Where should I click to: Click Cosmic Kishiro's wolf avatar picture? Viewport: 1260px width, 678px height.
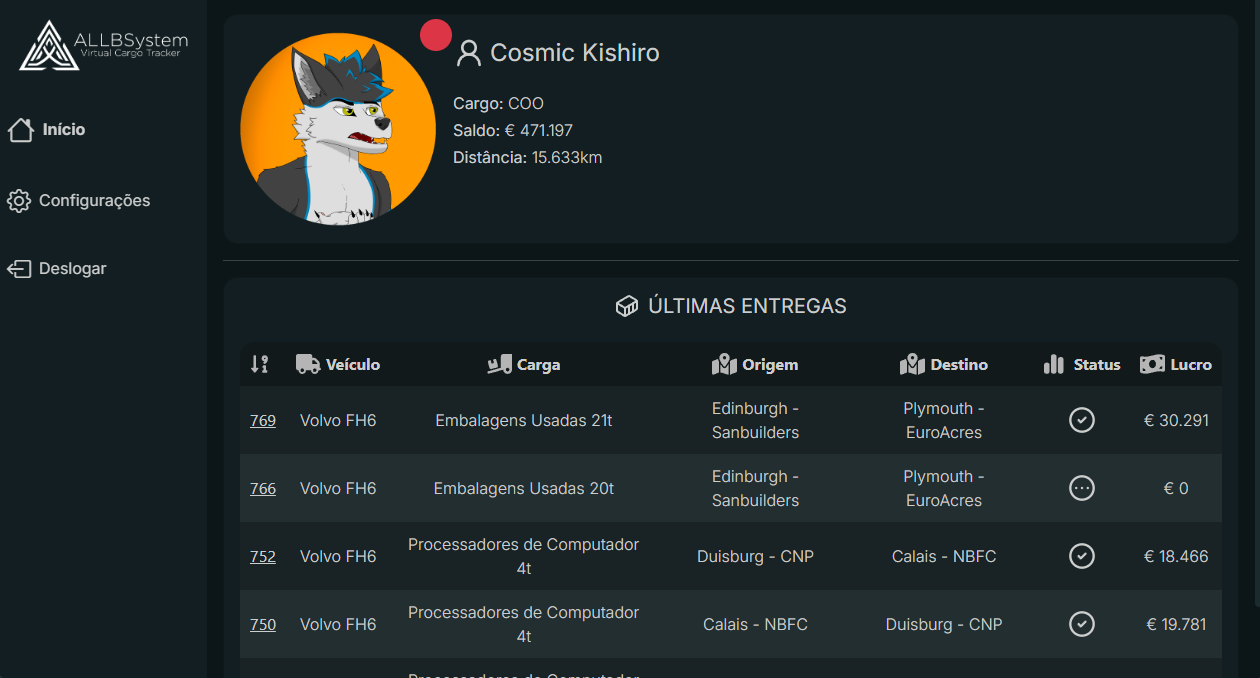pyautogui.click(x=338, y=129)
